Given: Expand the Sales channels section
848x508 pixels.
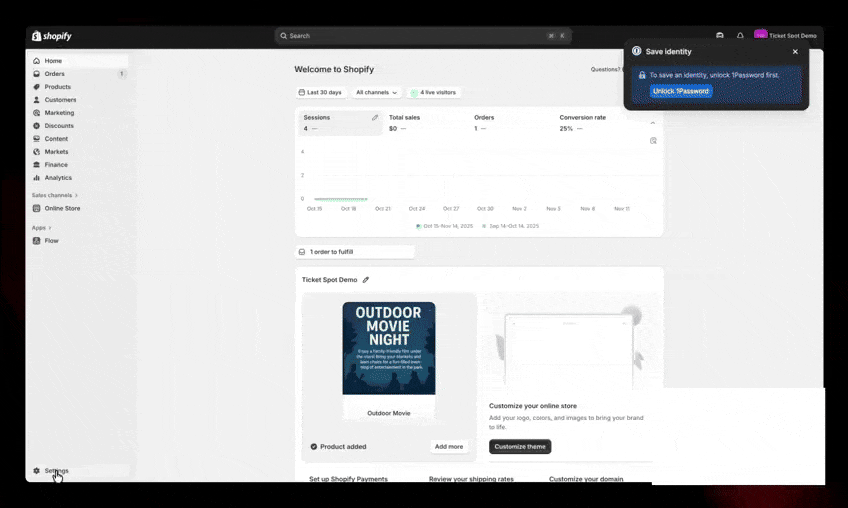Looking at the screenshot, I should 55,195.
